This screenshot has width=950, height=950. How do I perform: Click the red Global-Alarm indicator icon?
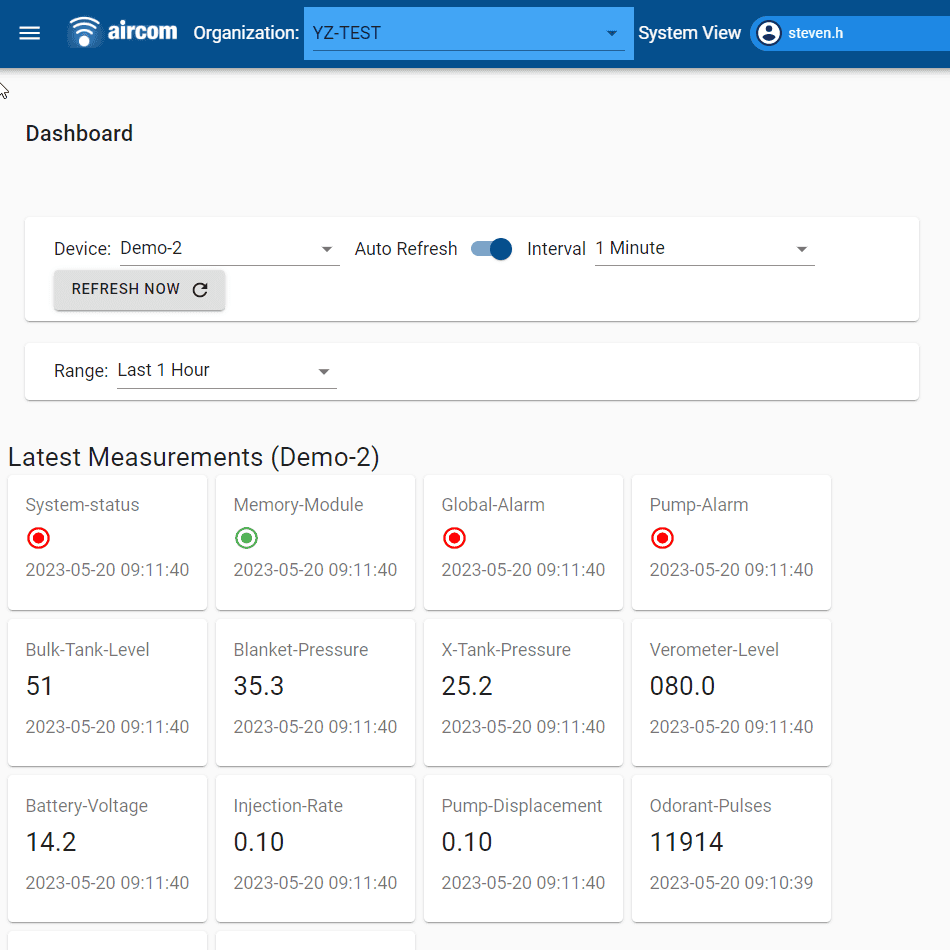(454, 538)
